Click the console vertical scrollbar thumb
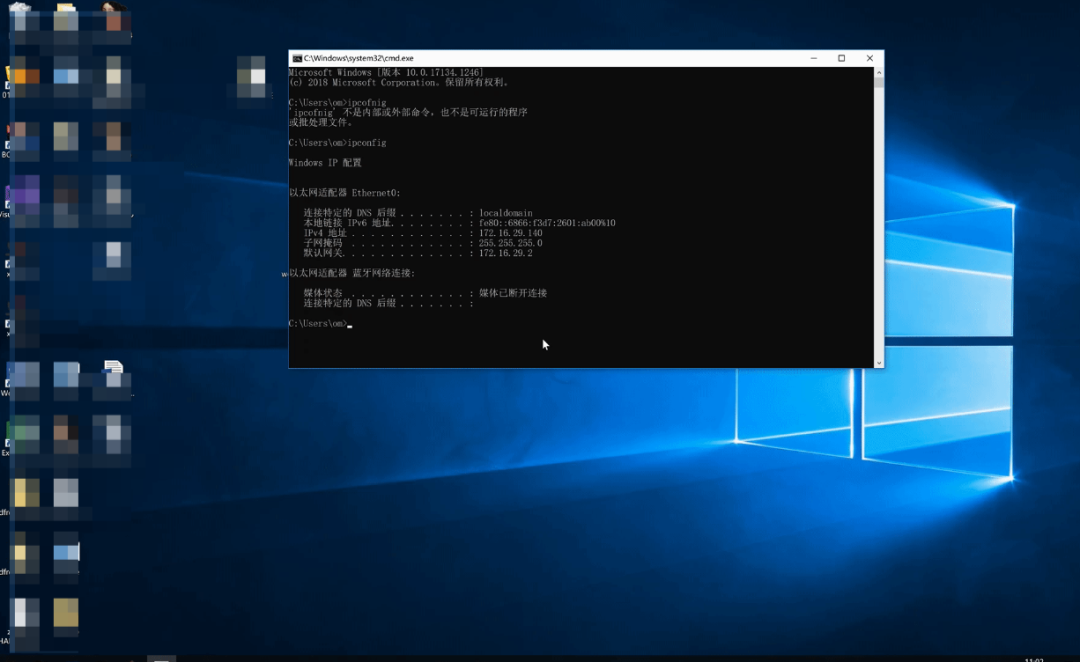The image size is (1080, 662). pos(879,83)
